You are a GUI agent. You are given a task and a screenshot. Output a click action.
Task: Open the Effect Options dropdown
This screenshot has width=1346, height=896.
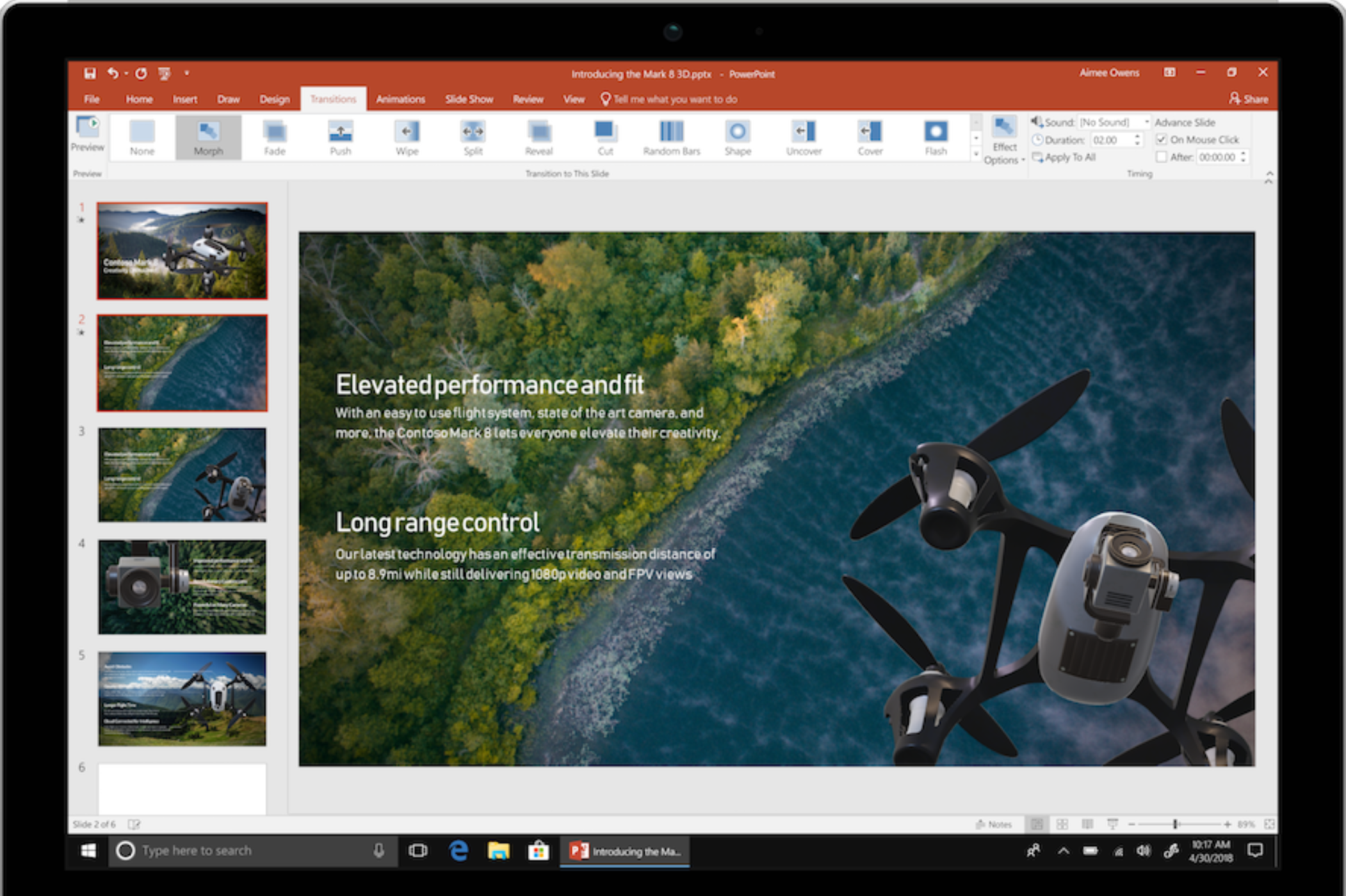click(1004, 141)
